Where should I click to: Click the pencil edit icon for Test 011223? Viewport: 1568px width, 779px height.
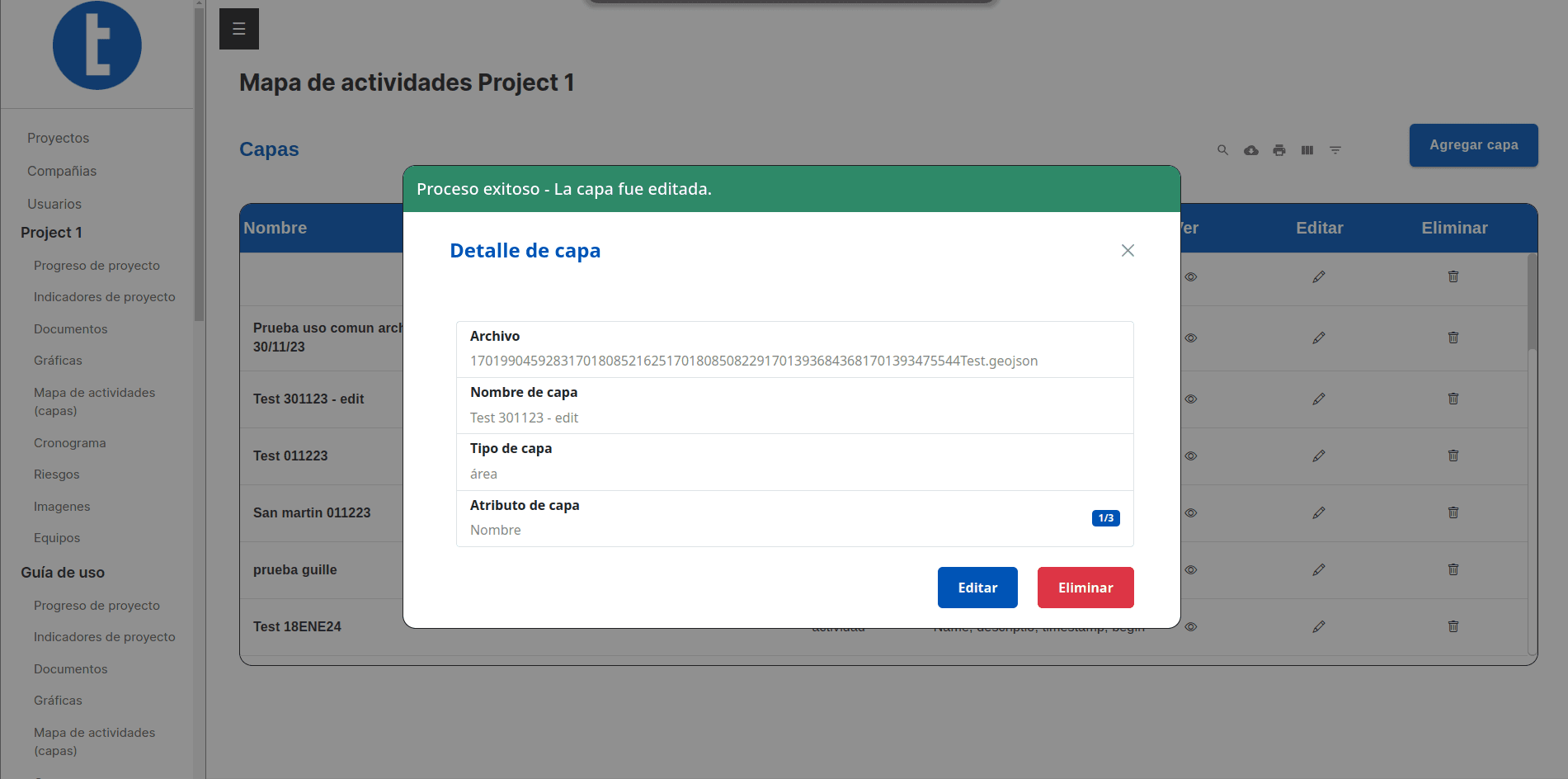(1319, 456)
